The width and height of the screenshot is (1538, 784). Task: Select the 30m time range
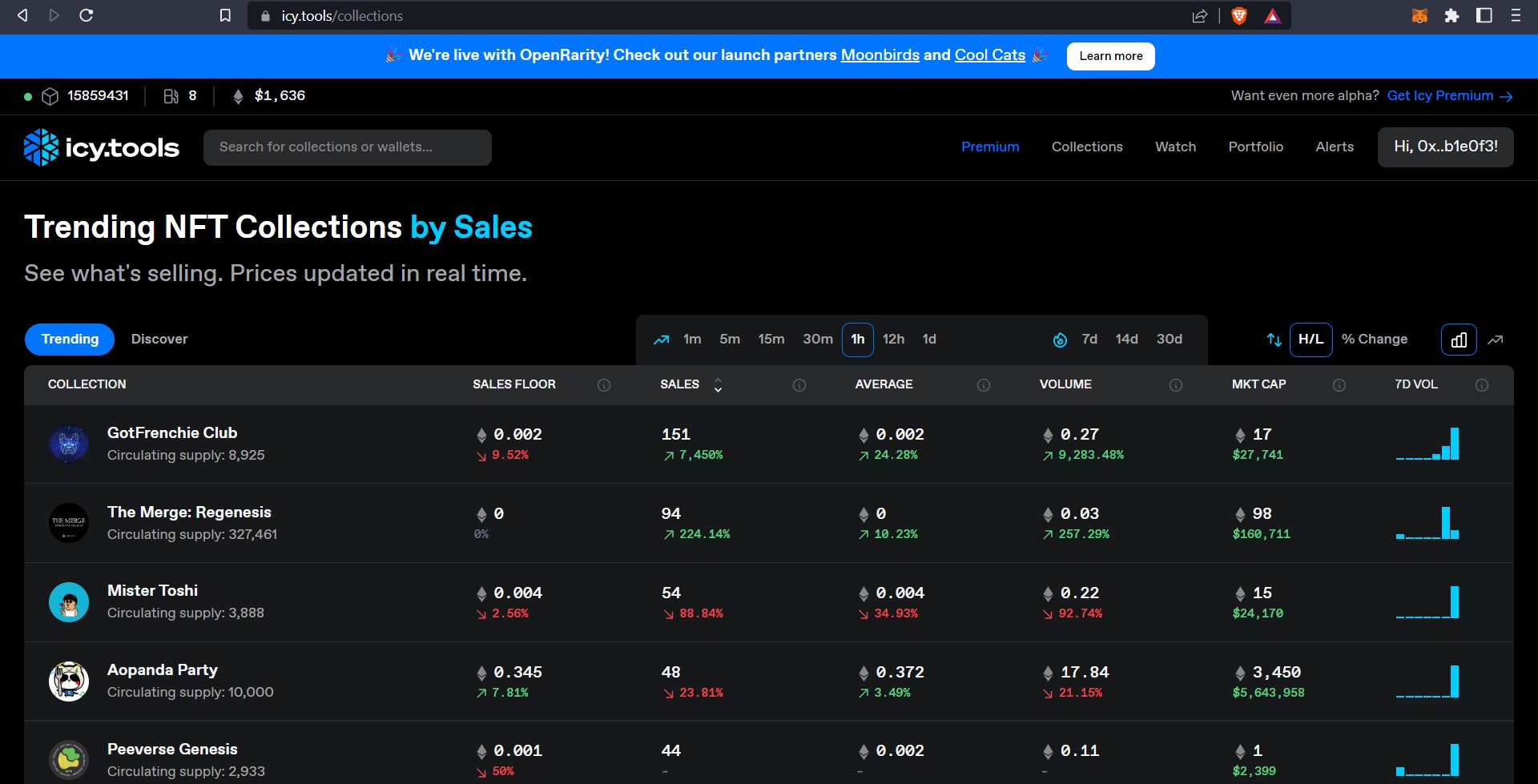(818, 340)
